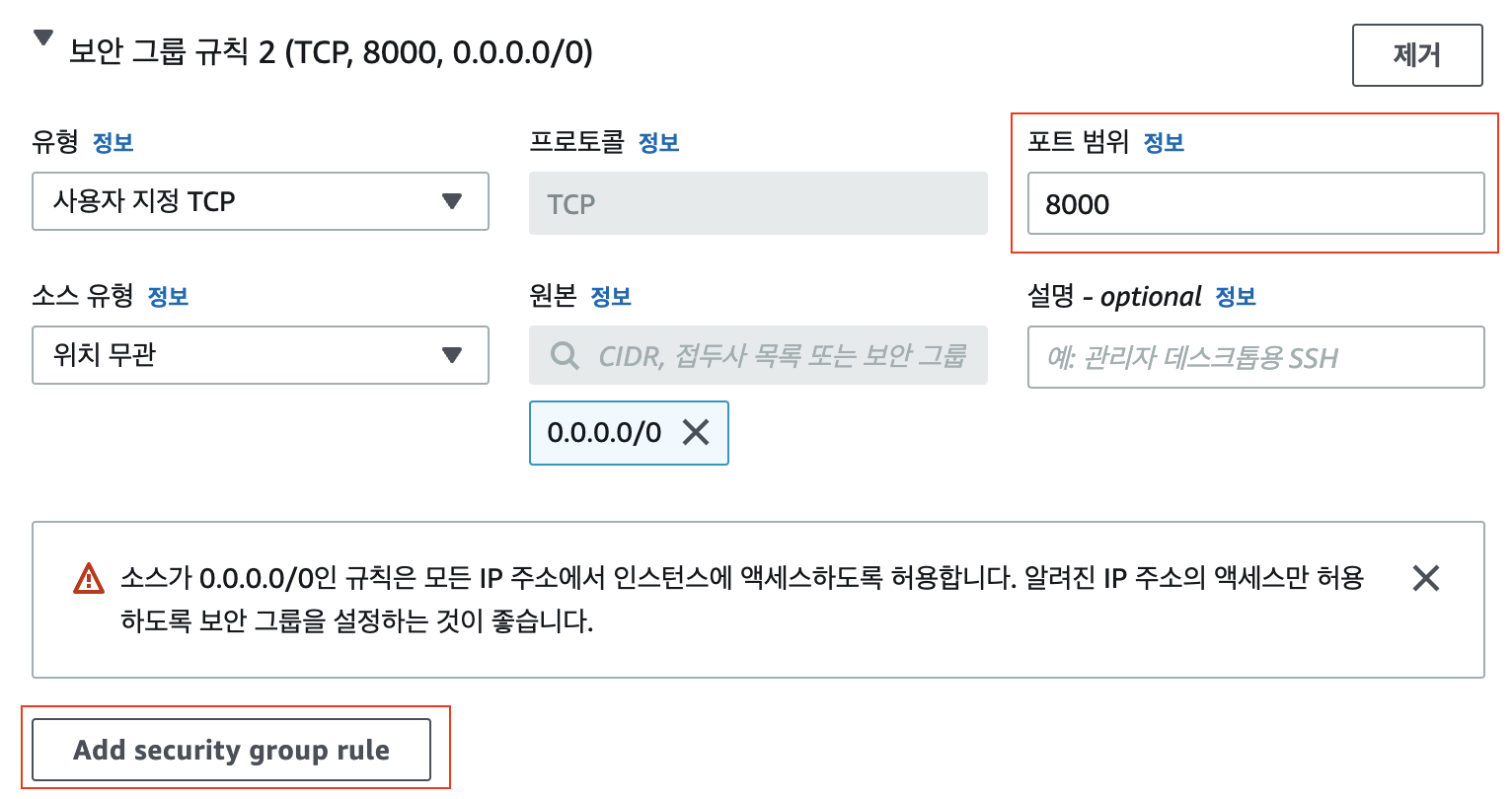
Task: Open the 정보 link next to 유형
Action: tap(113, 143)
